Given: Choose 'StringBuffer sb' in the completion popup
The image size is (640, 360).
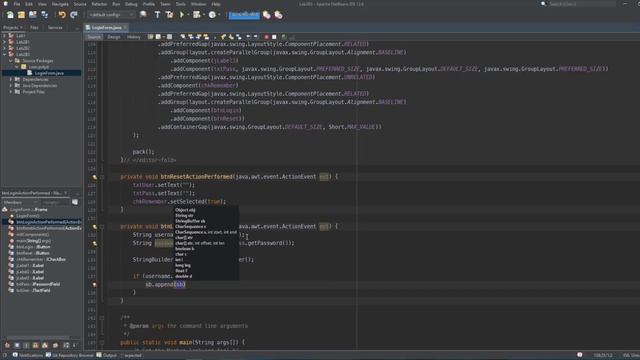Looking at the screenshot, I should coord(190,221).
